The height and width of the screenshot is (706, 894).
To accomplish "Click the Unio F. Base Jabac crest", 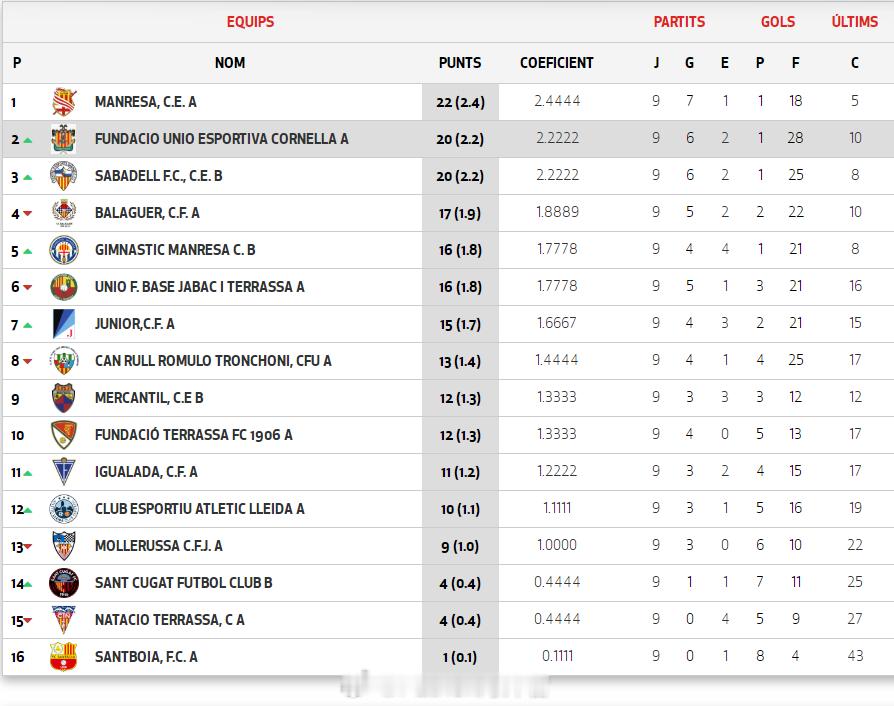I will coord(63,287).
